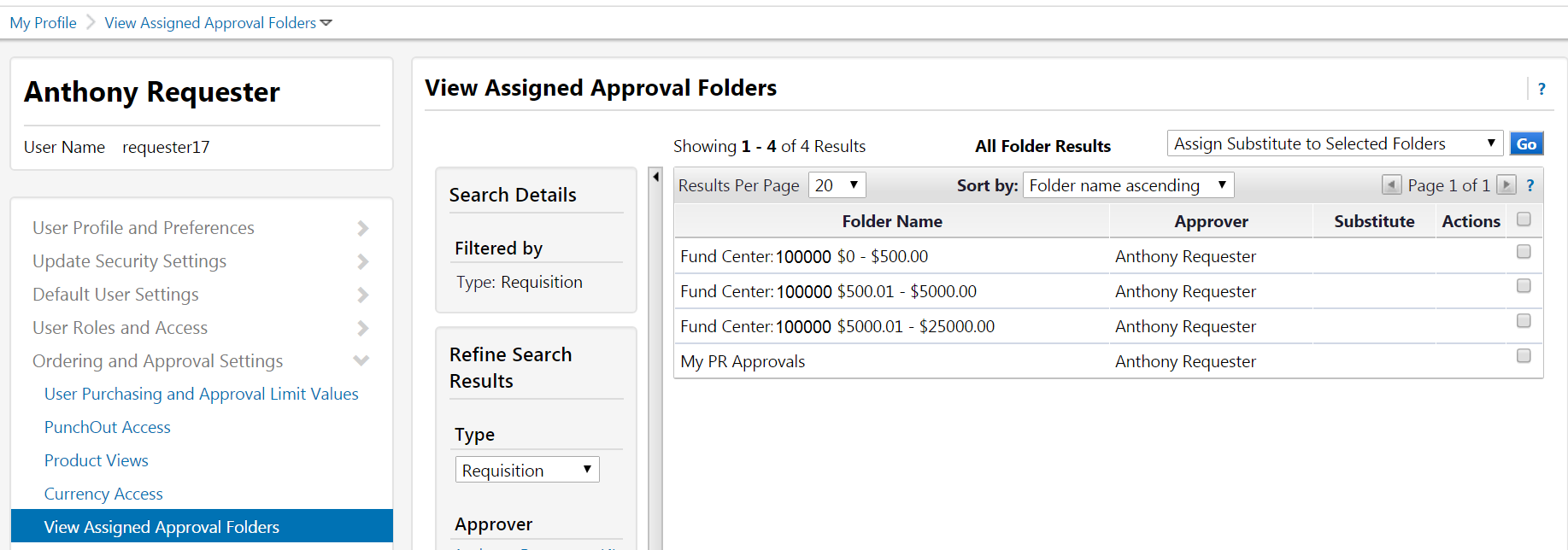Check the select-all folders header checkbox
The image size is (1568, 550).
coord(1524,219)
